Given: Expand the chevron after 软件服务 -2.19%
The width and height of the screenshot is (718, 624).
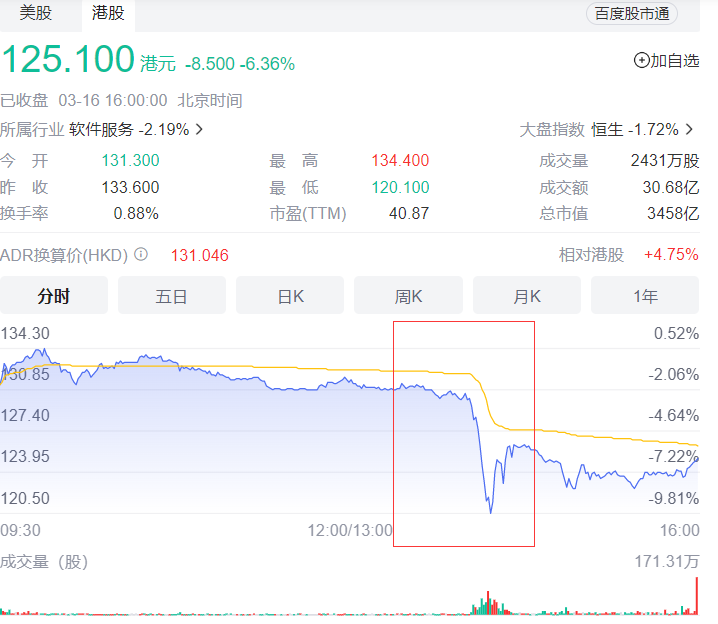Looking at the screenshot, I should coord(199,129).
